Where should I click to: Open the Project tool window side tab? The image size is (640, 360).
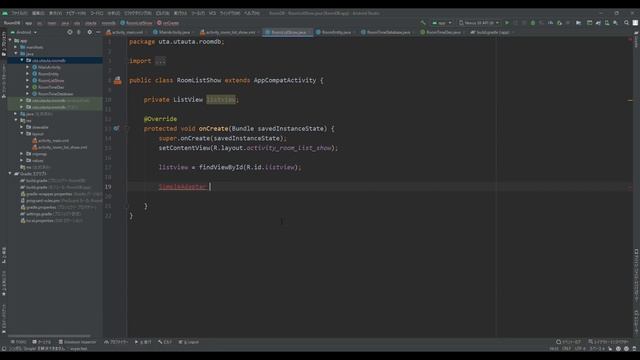click(4, 44)
